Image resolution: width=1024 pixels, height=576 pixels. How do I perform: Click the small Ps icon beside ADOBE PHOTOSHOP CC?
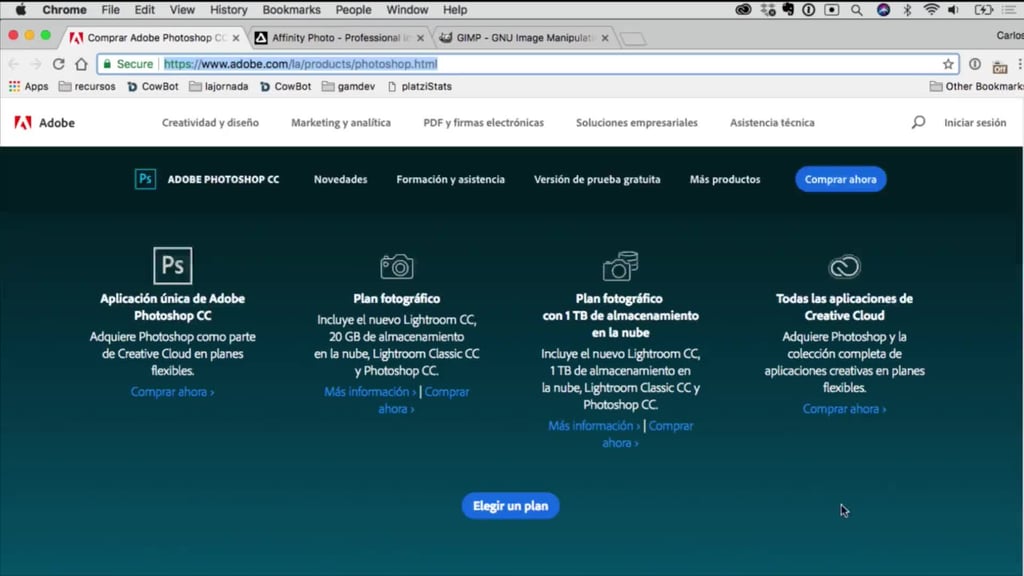coord(145,179)
